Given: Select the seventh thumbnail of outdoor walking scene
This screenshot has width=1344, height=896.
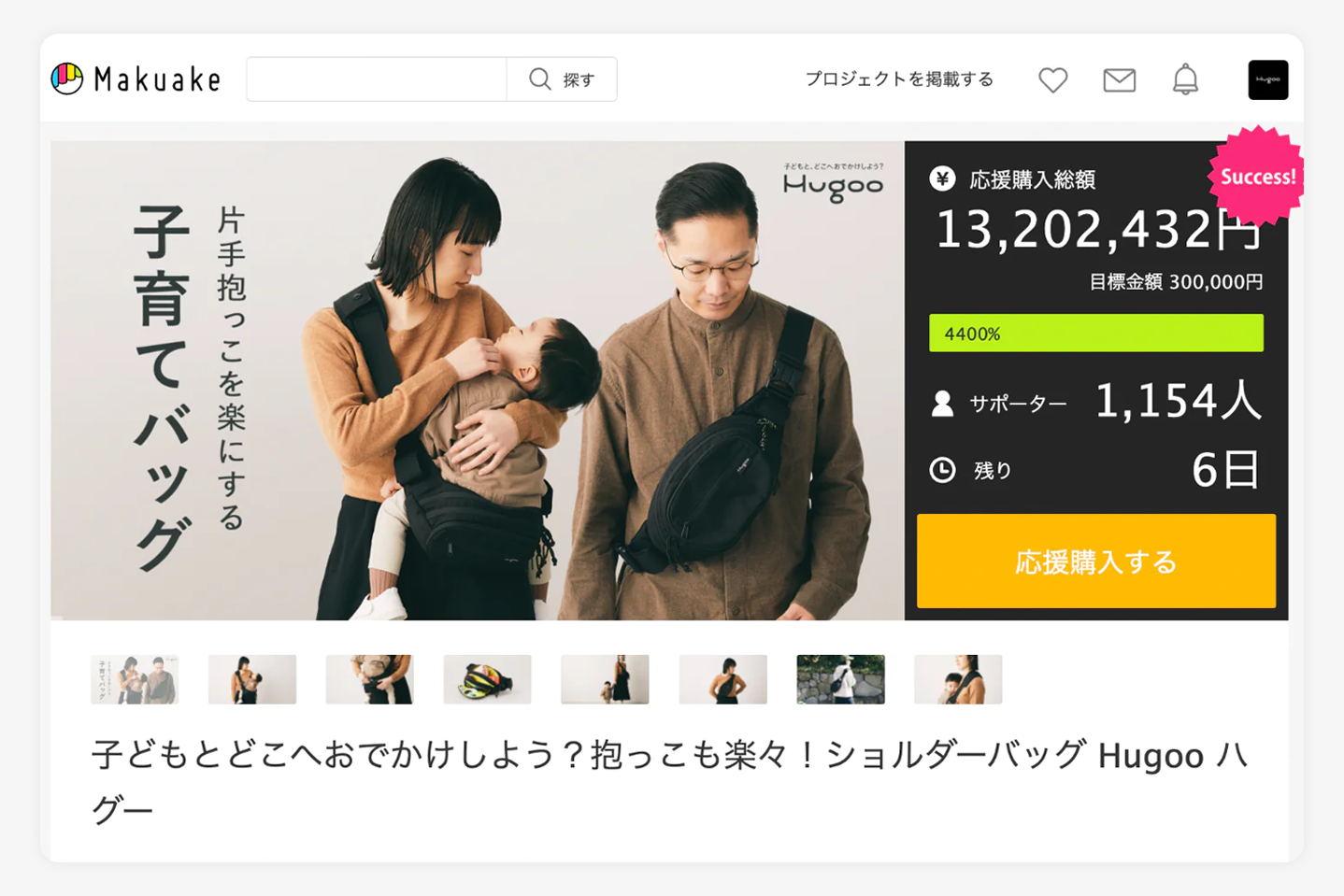Looking at the screenshot, I should point(840,679).
